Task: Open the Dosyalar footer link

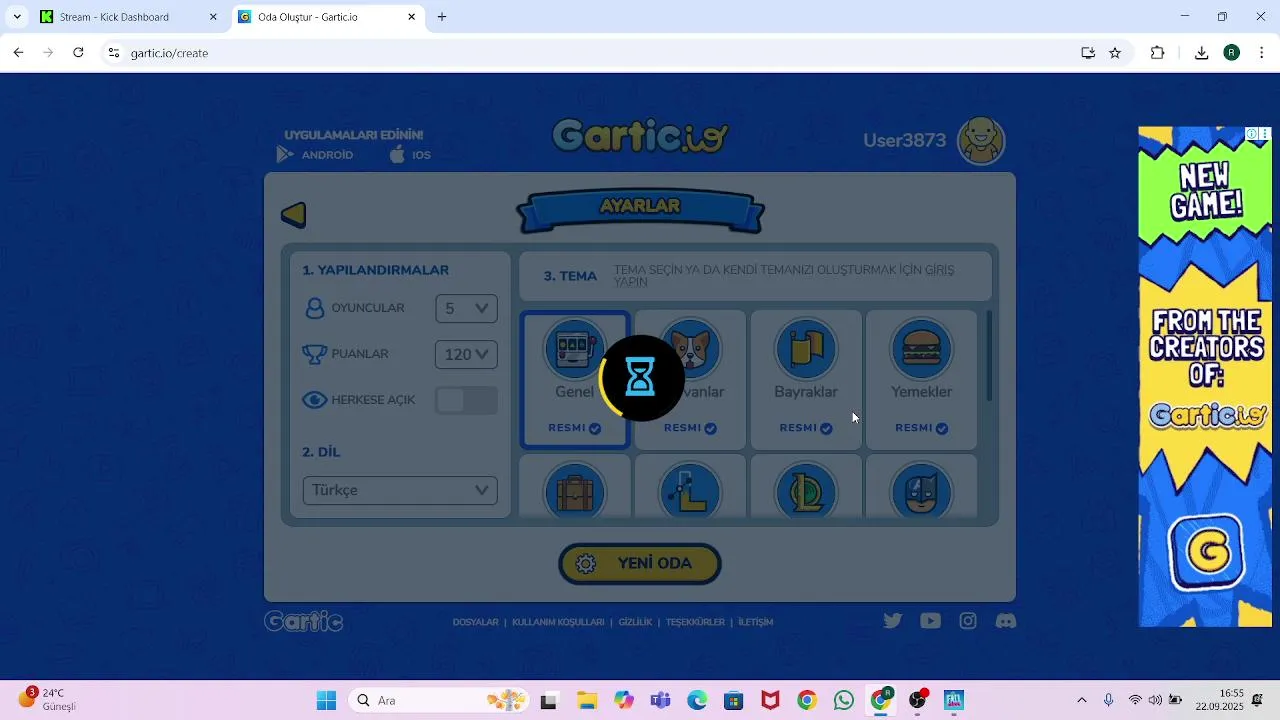Action: point(475,622)
